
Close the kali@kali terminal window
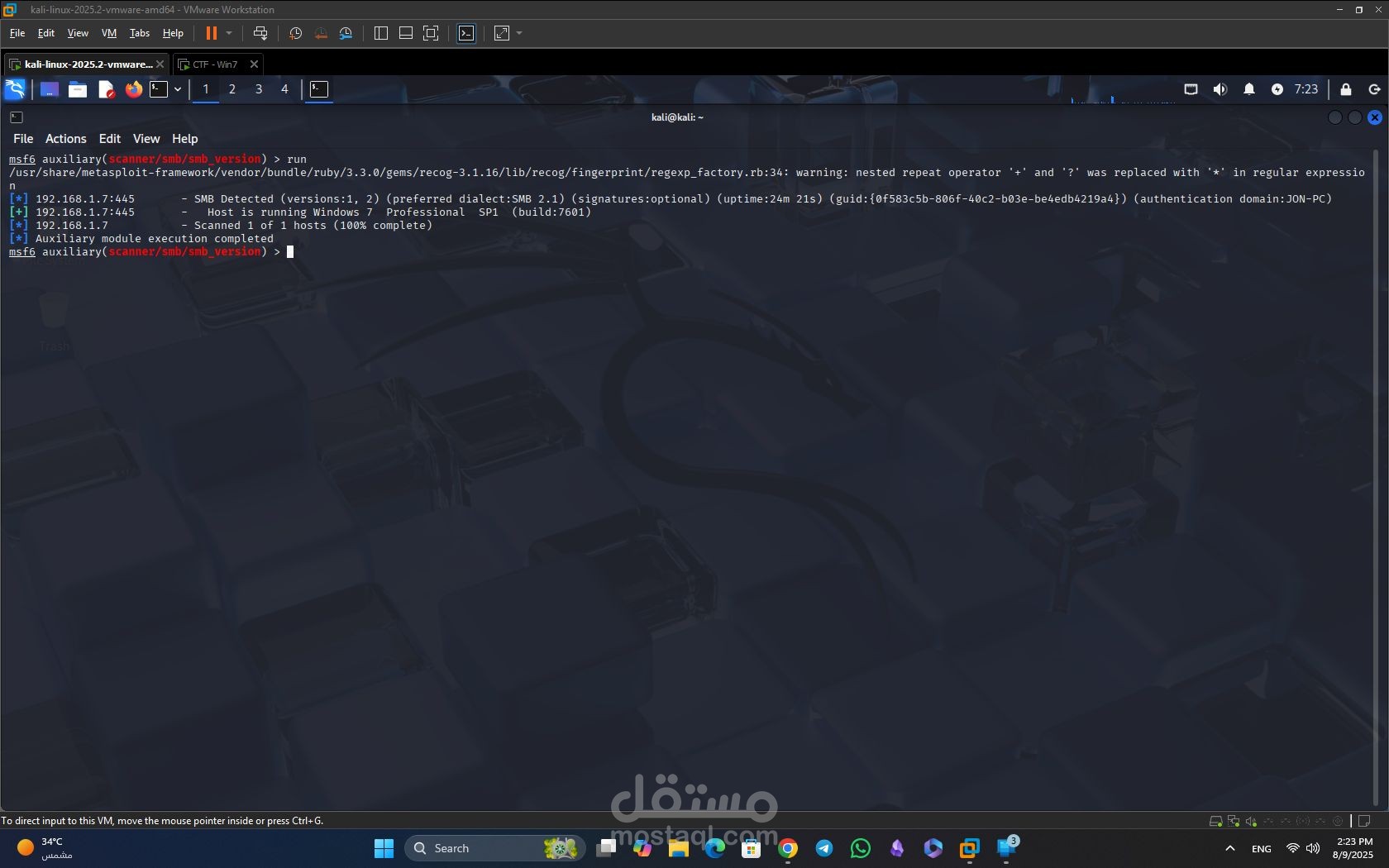pos(1375,117)
